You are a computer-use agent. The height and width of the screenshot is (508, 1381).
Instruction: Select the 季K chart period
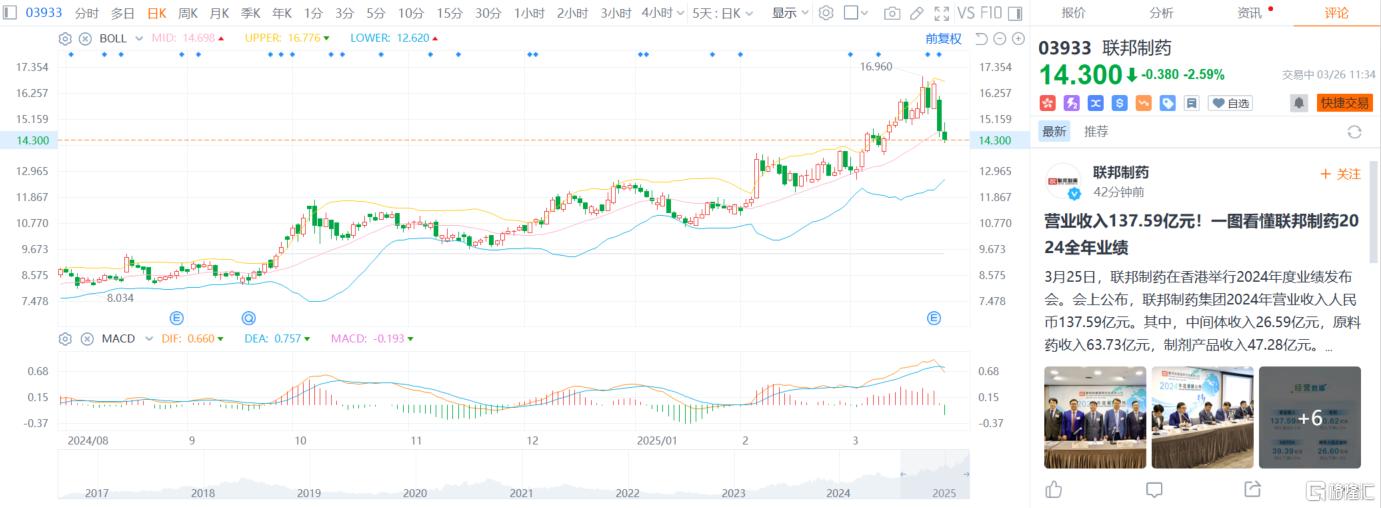coord(250,13)
